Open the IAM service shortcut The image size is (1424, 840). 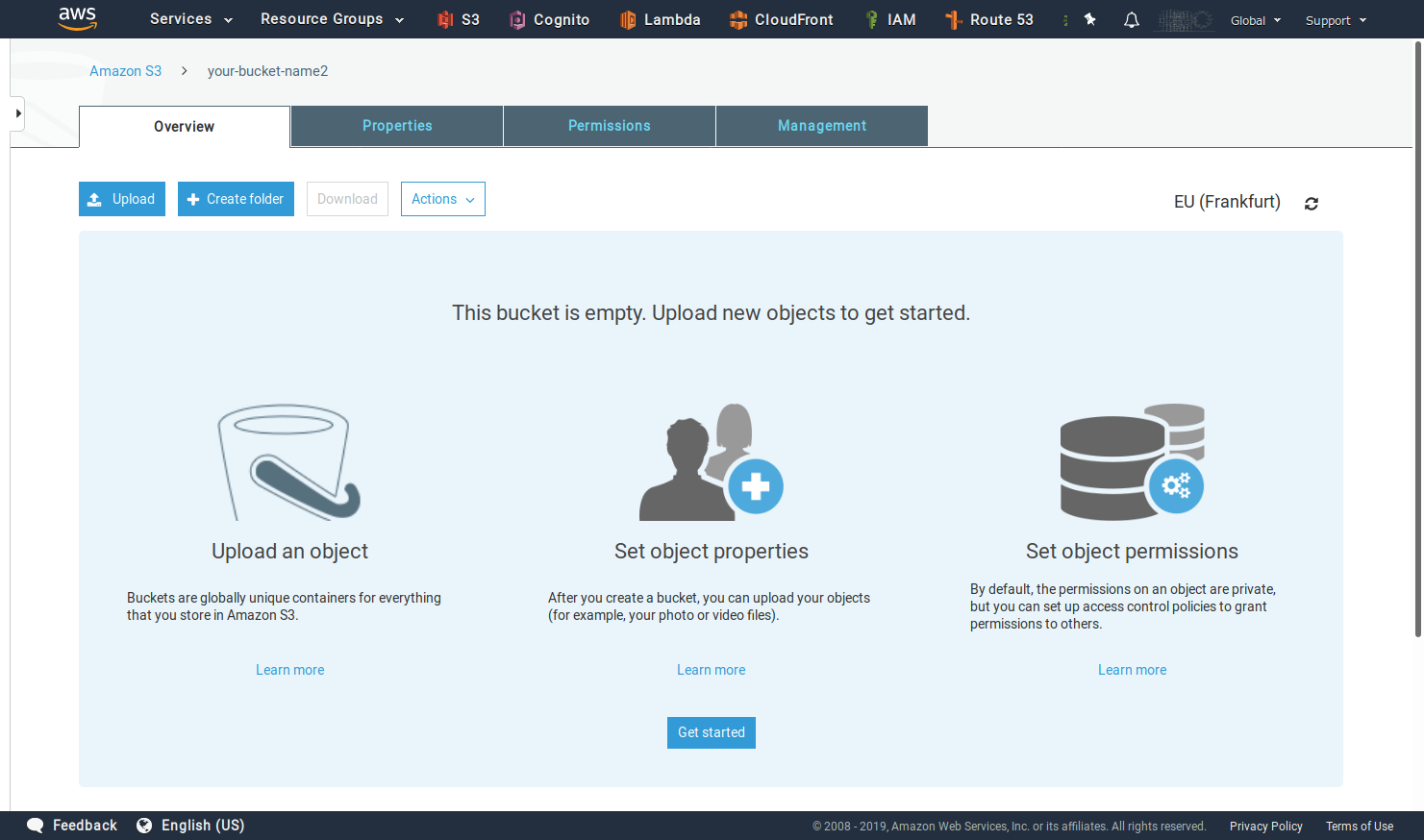[x=889, y=19]
